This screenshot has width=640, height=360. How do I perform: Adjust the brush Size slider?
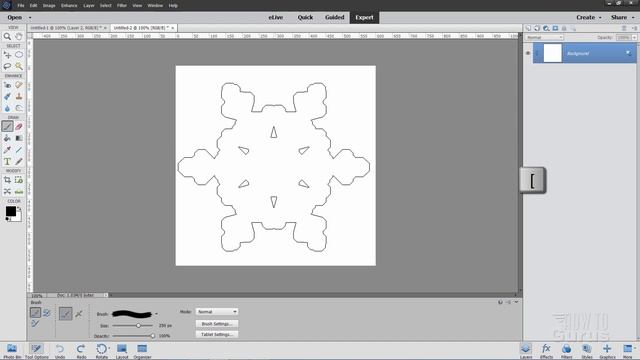[x=138, y=326]
